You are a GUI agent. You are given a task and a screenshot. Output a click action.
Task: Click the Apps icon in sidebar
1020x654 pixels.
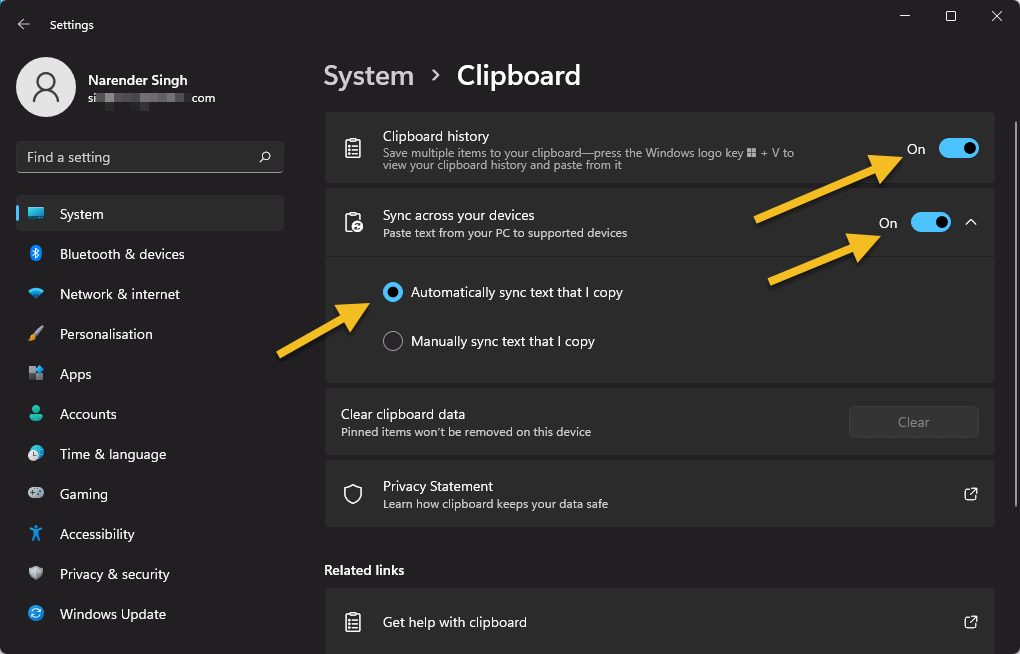[x=36, y=374]
